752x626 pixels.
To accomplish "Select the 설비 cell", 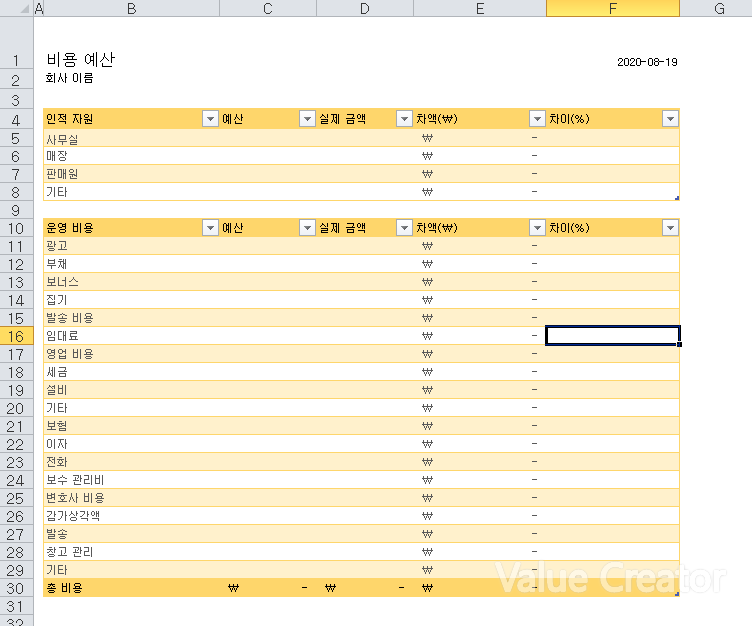I will pos(131,390).
